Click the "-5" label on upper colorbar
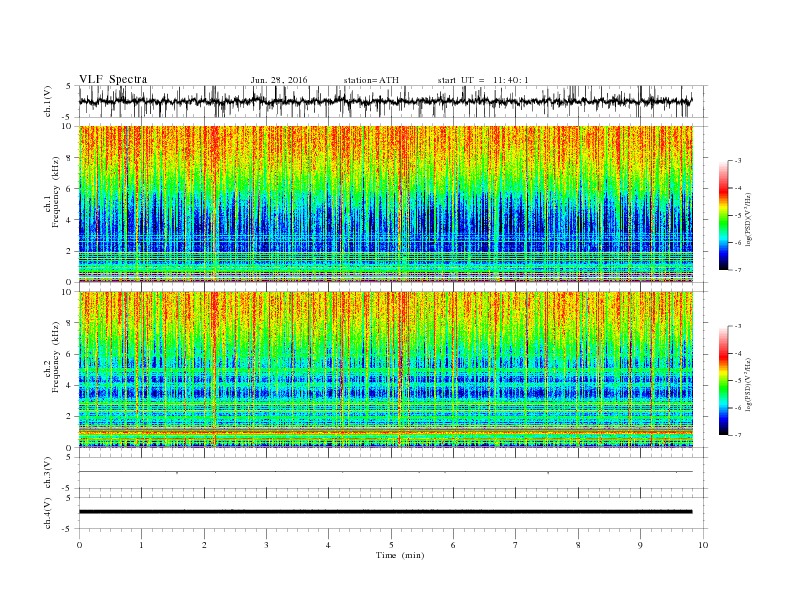792x612 pixels. pos(738,216)
